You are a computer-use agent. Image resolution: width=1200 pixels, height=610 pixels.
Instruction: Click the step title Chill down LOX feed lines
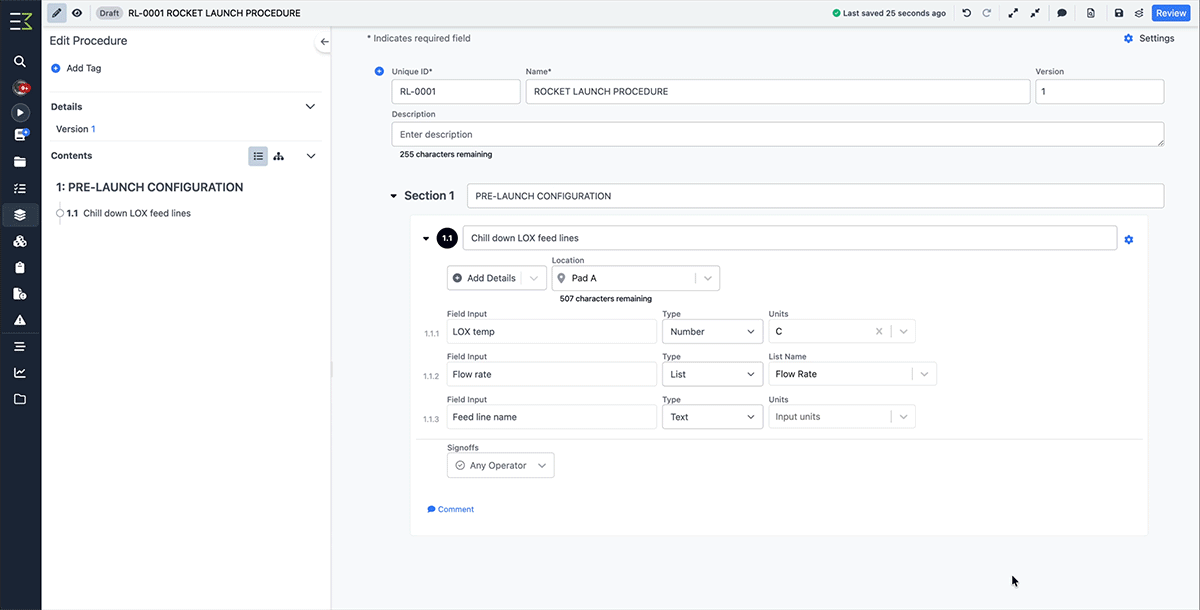(790, 238)
